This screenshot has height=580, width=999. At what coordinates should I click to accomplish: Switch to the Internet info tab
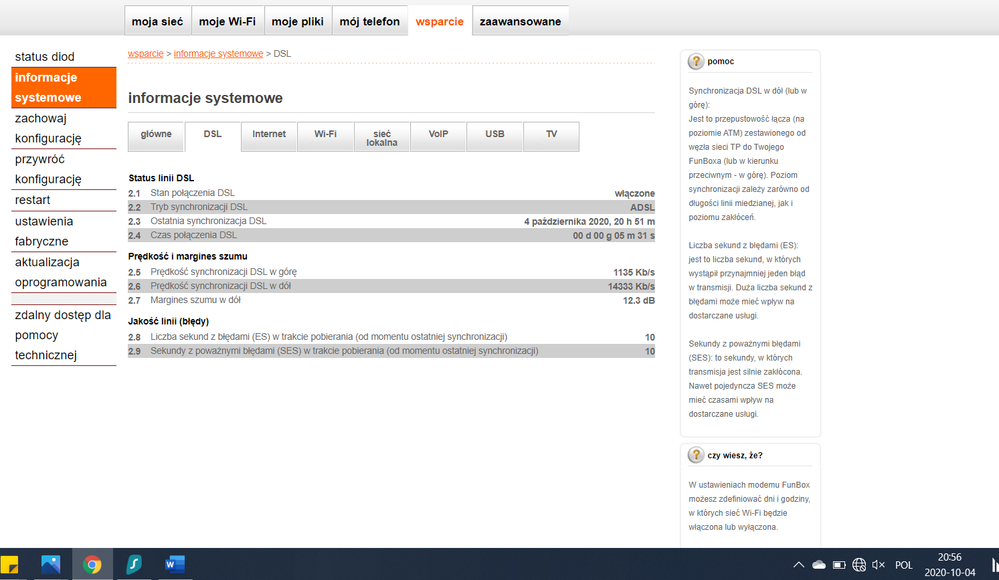[269, 136]
